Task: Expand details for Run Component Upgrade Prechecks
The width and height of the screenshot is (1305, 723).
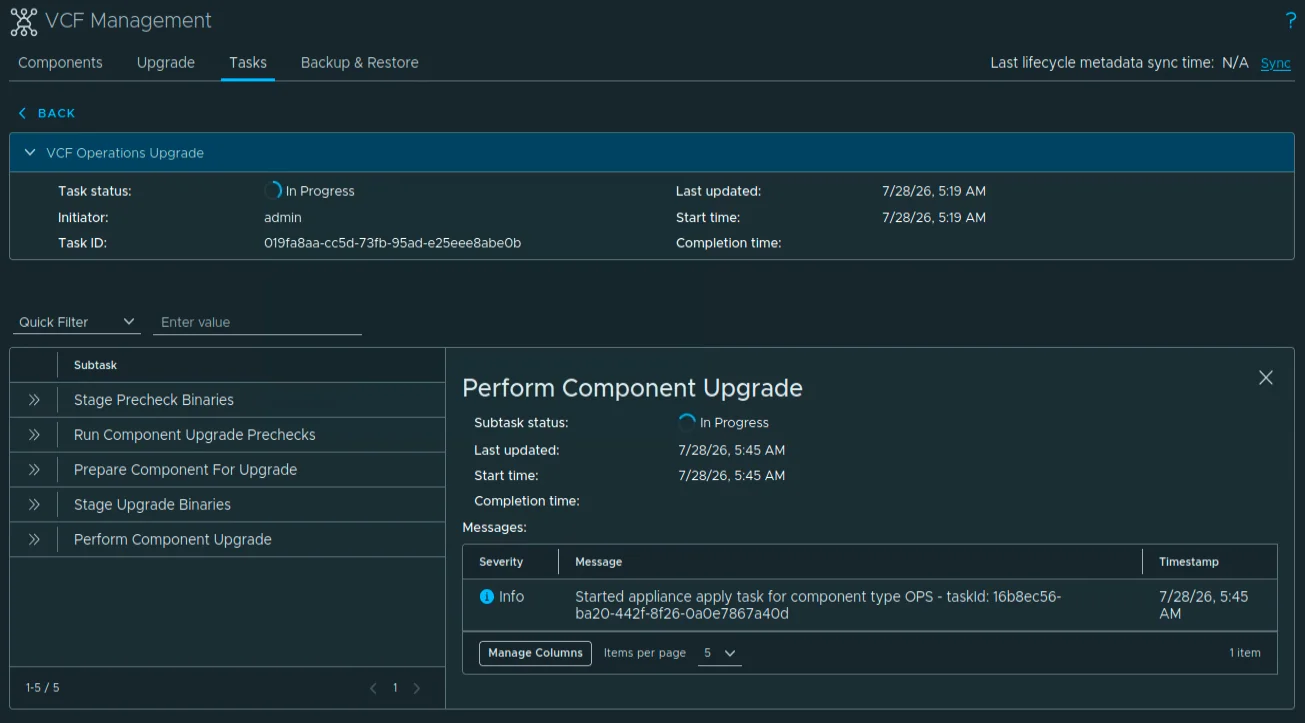Action: point(34,435)
